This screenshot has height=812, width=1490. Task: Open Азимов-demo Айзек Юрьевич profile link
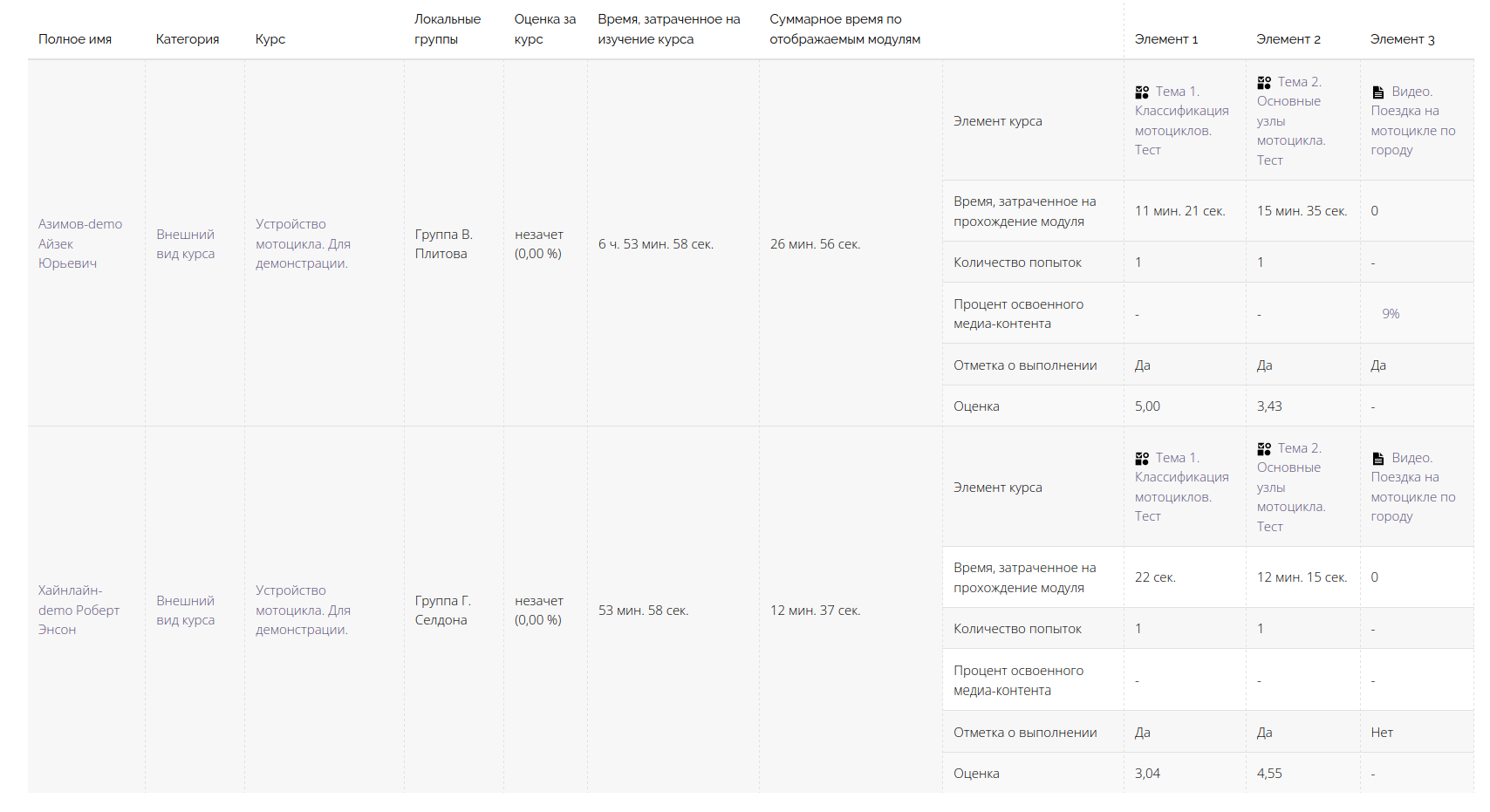[x=79, y=243]
